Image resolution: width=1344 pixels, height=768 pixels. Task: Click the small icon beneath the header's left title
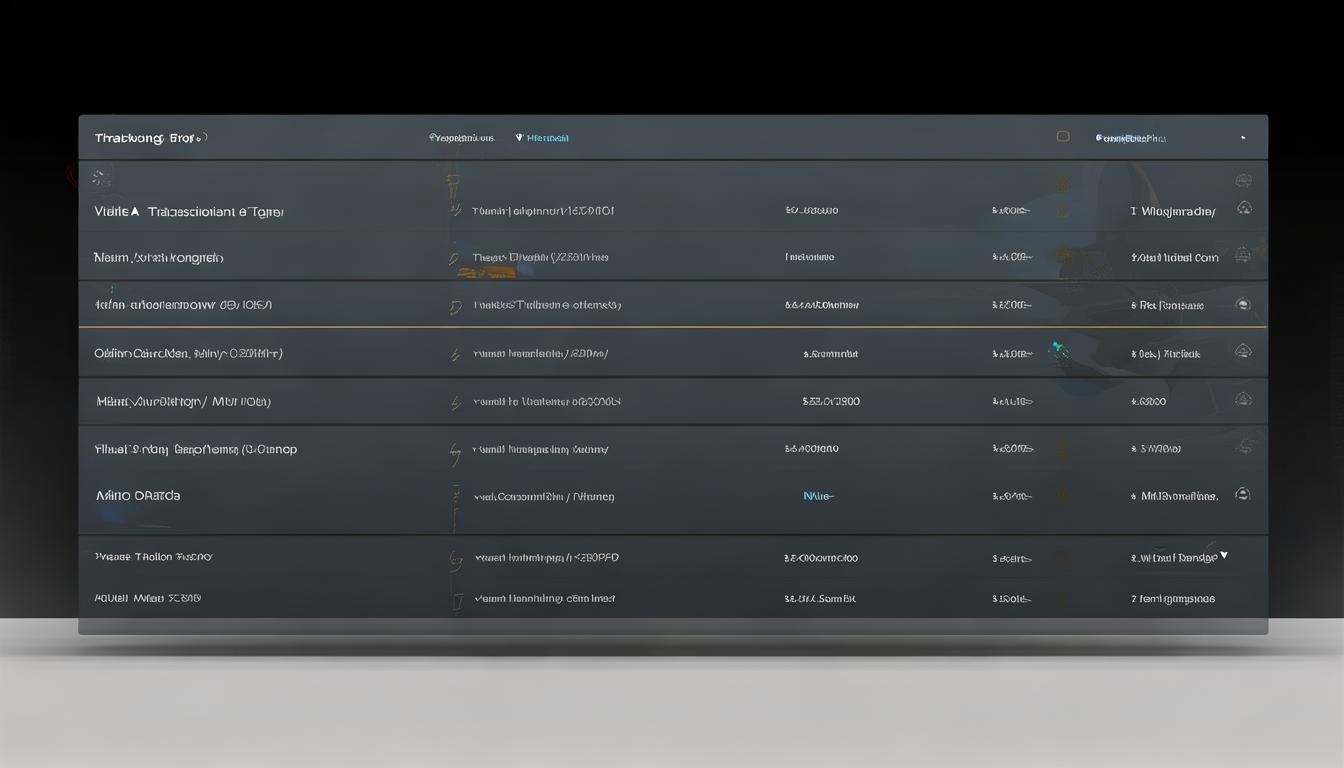point(98,178)
